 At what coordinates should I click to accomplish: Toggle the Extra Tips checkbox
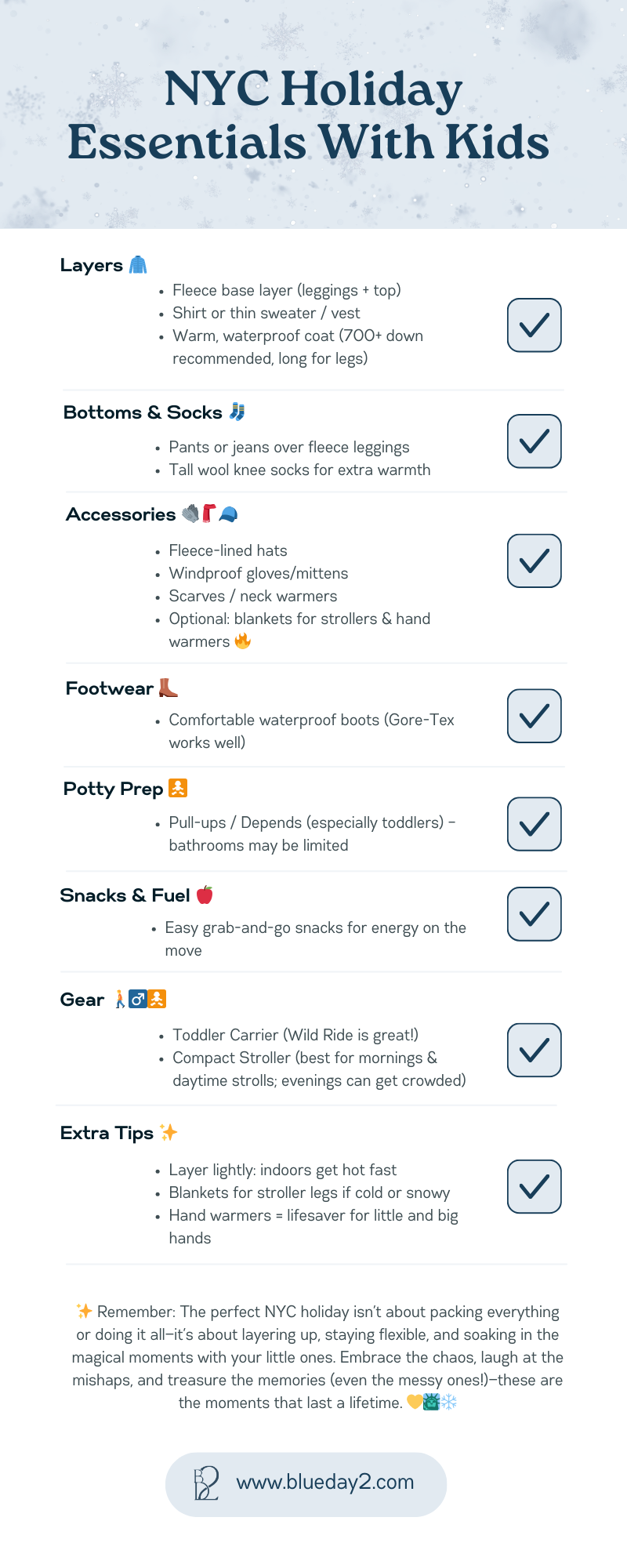pyautogui.click(x=534, y=1186)
